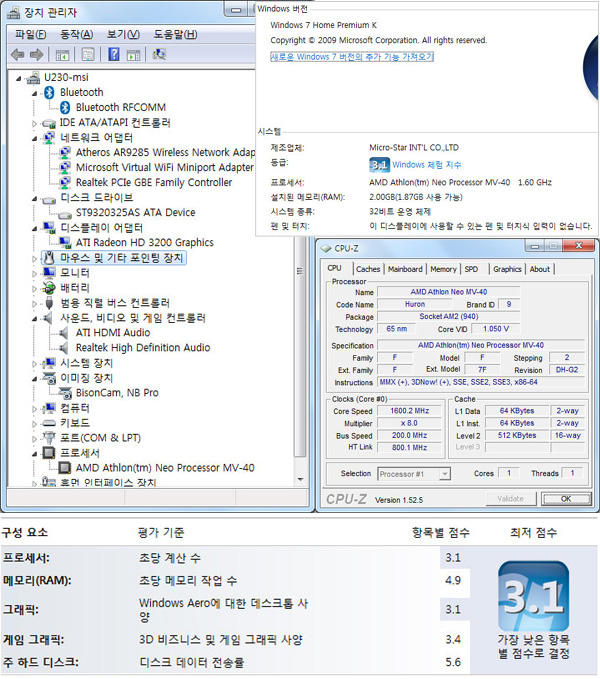The height and width of the screenshot is (679, 600).
Task: Expand the 마우스 및 기타 포인팅 장치 node
Action: click(x=35, y=259)
